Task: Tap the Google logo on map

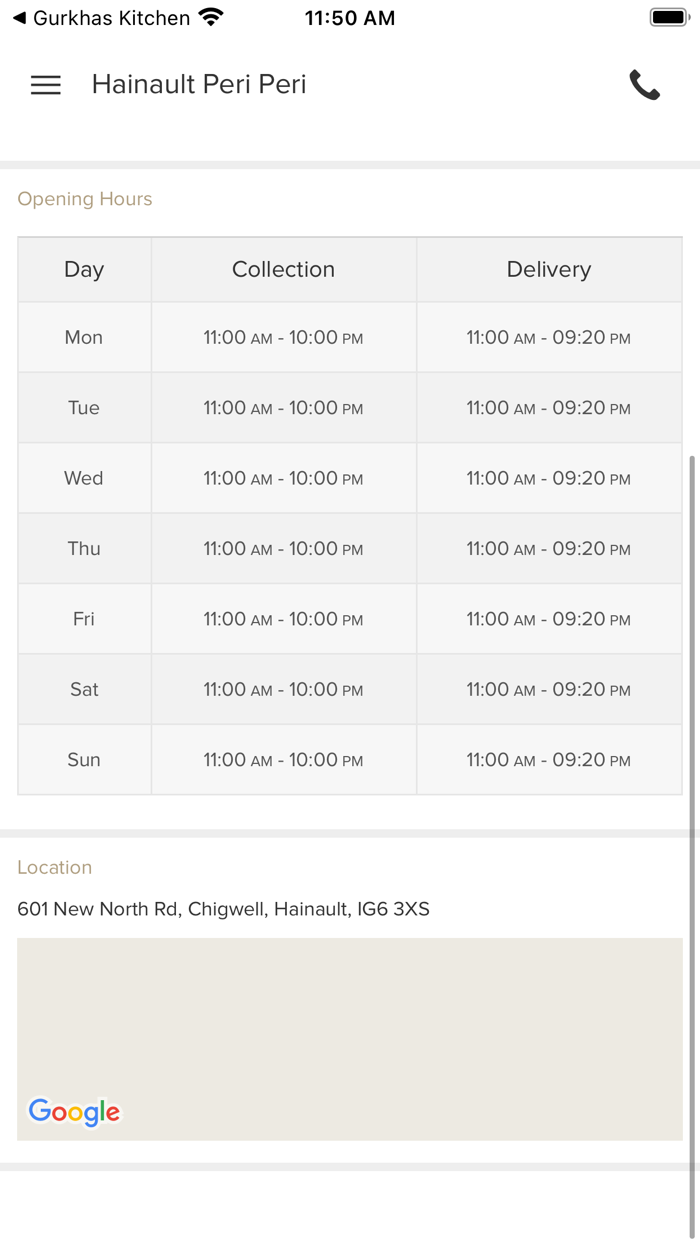Action: (x=74, y=1111)
